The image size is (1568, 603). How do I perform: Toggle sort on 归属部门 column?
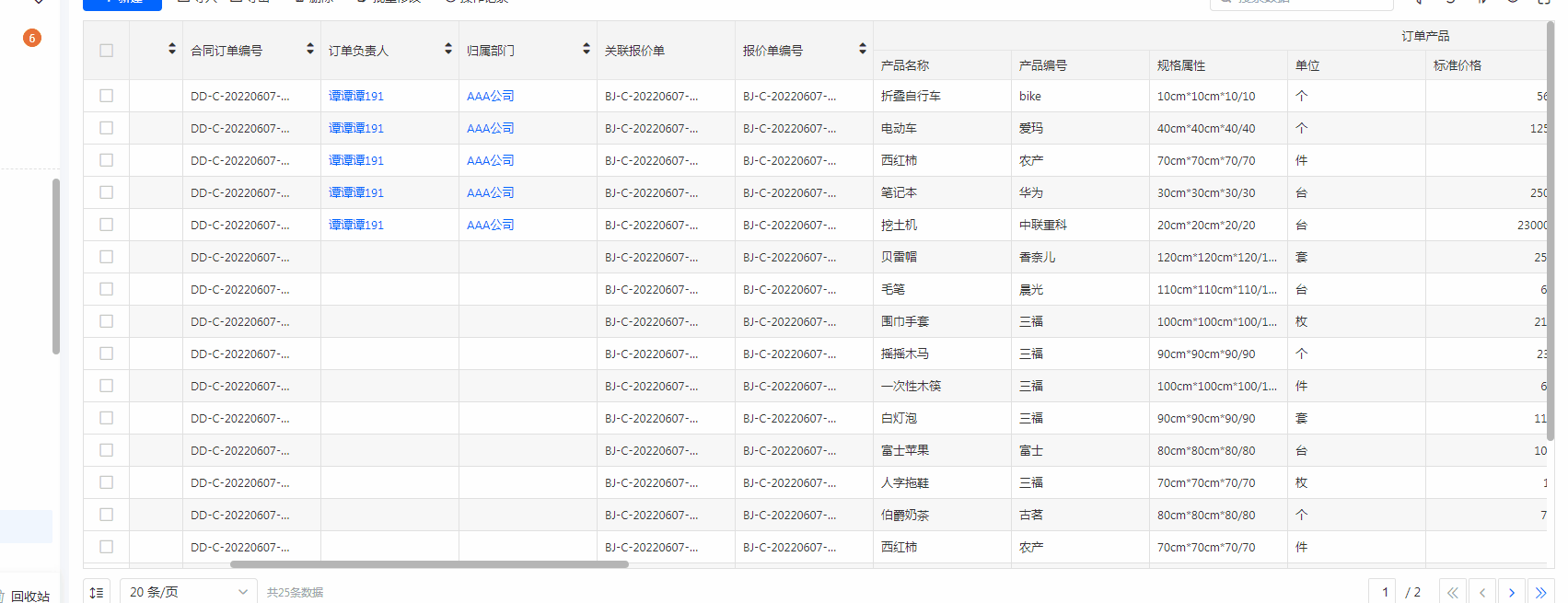587,50
